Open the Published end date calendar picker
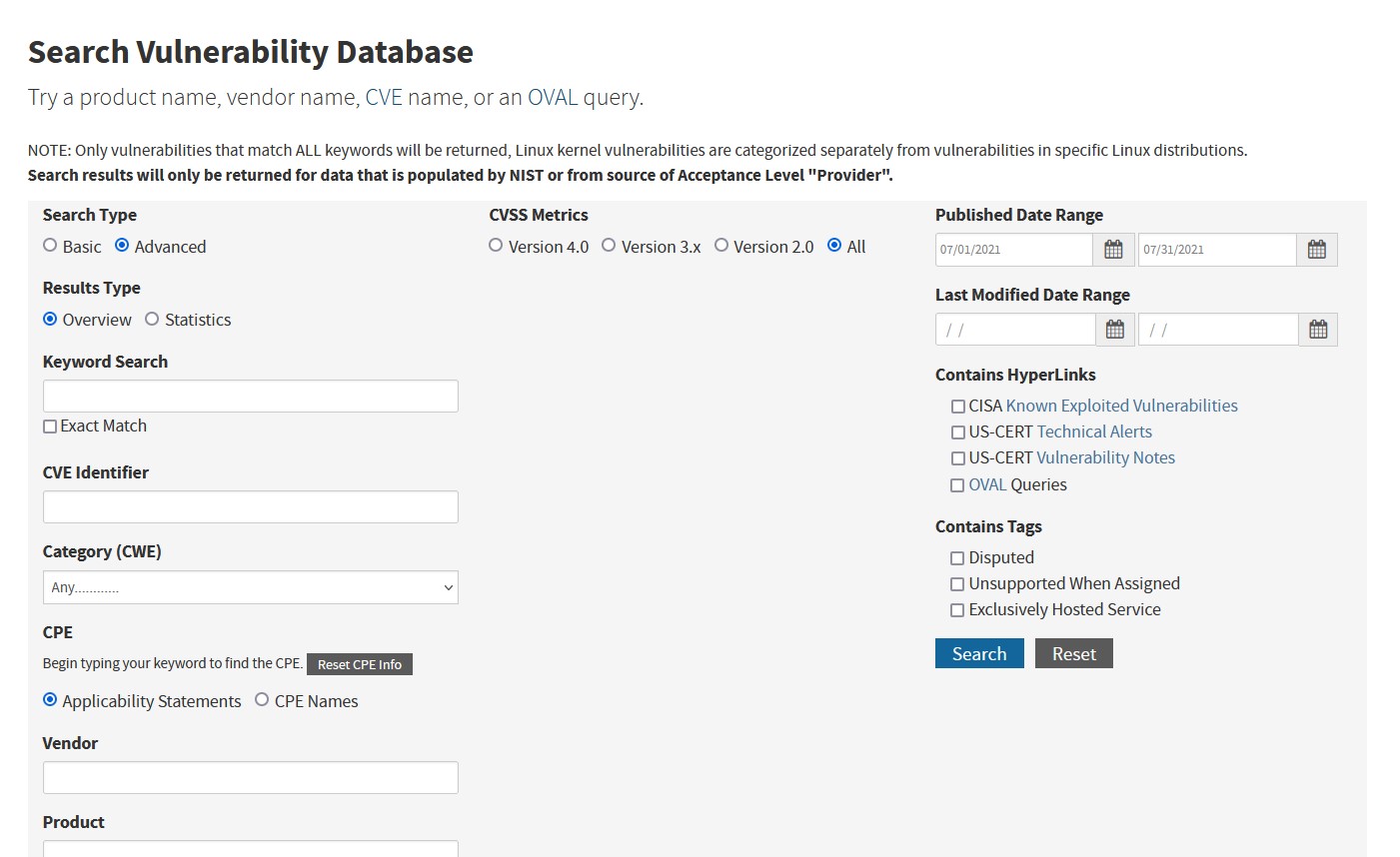The height and width of the screenshot is (857, 1400). pyautogui.click(x=1316, y=249)
